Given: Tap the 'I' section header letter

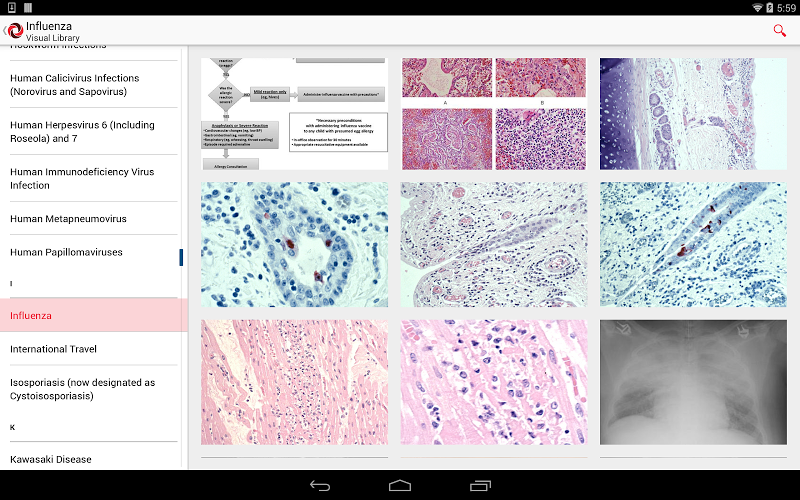Looking at the screenshot, I should point(11,283).
